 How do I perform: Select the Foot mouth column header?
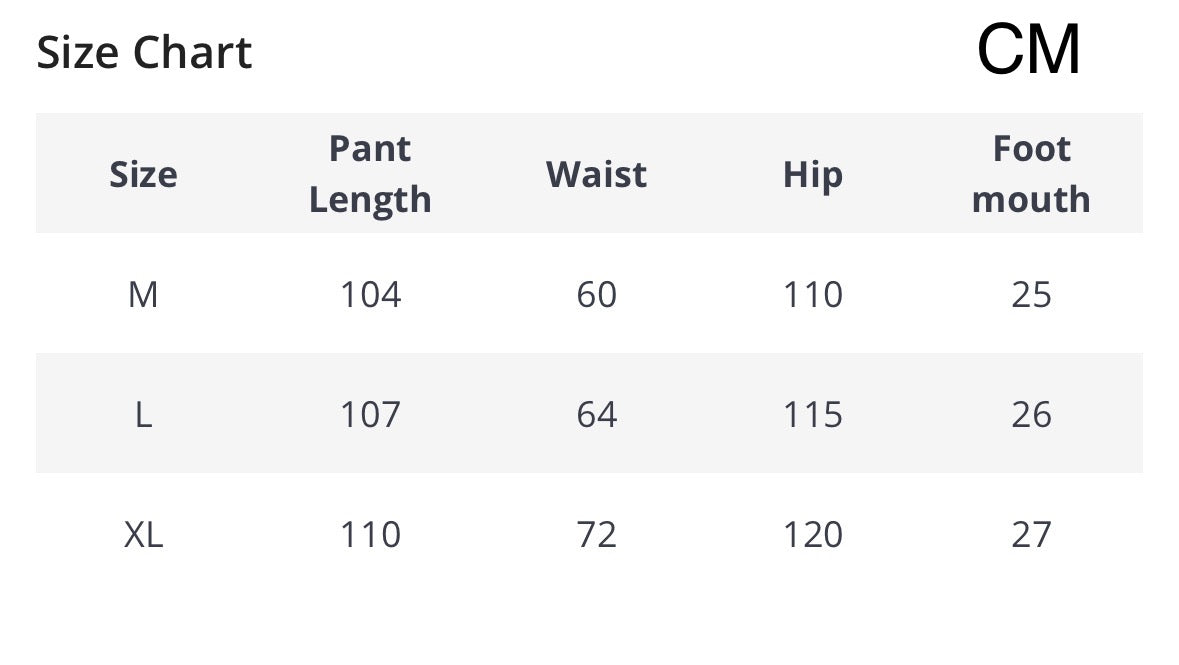tap(1031, 173)
